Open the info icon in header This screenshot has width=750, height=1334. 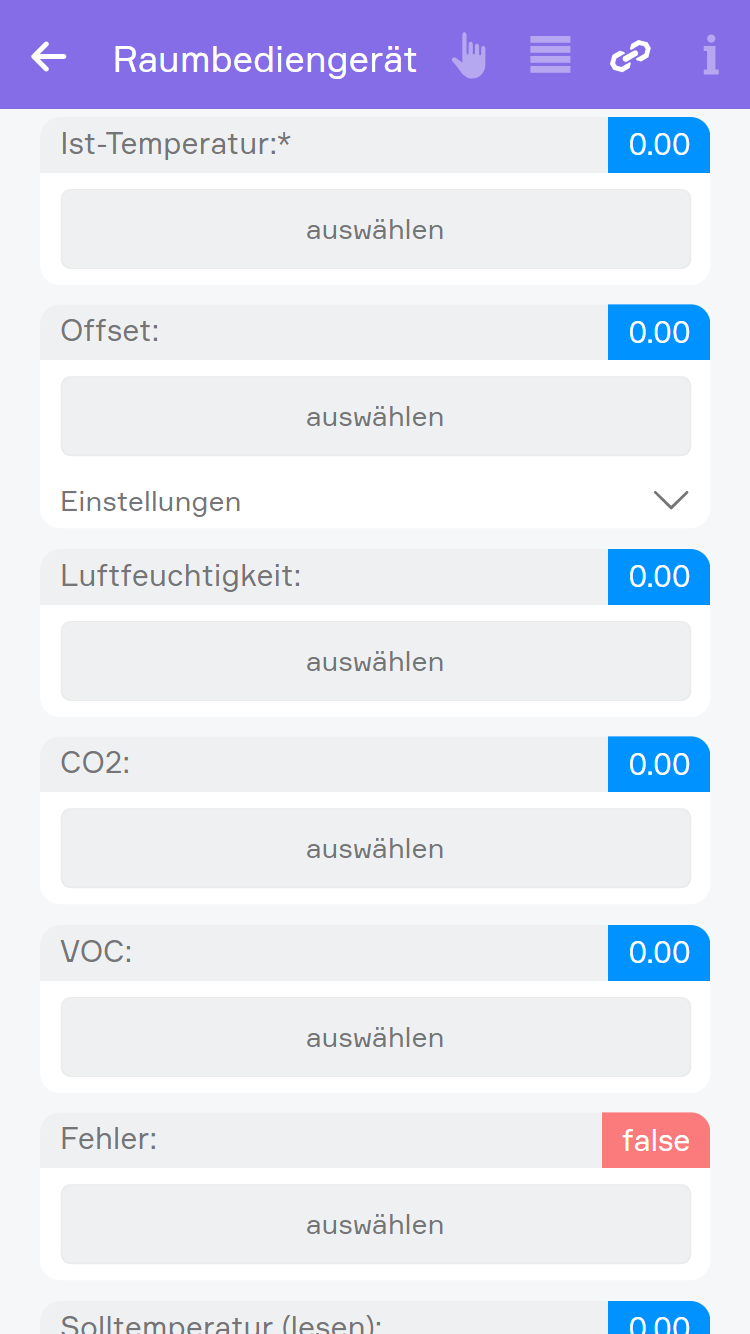coord(710,56)
